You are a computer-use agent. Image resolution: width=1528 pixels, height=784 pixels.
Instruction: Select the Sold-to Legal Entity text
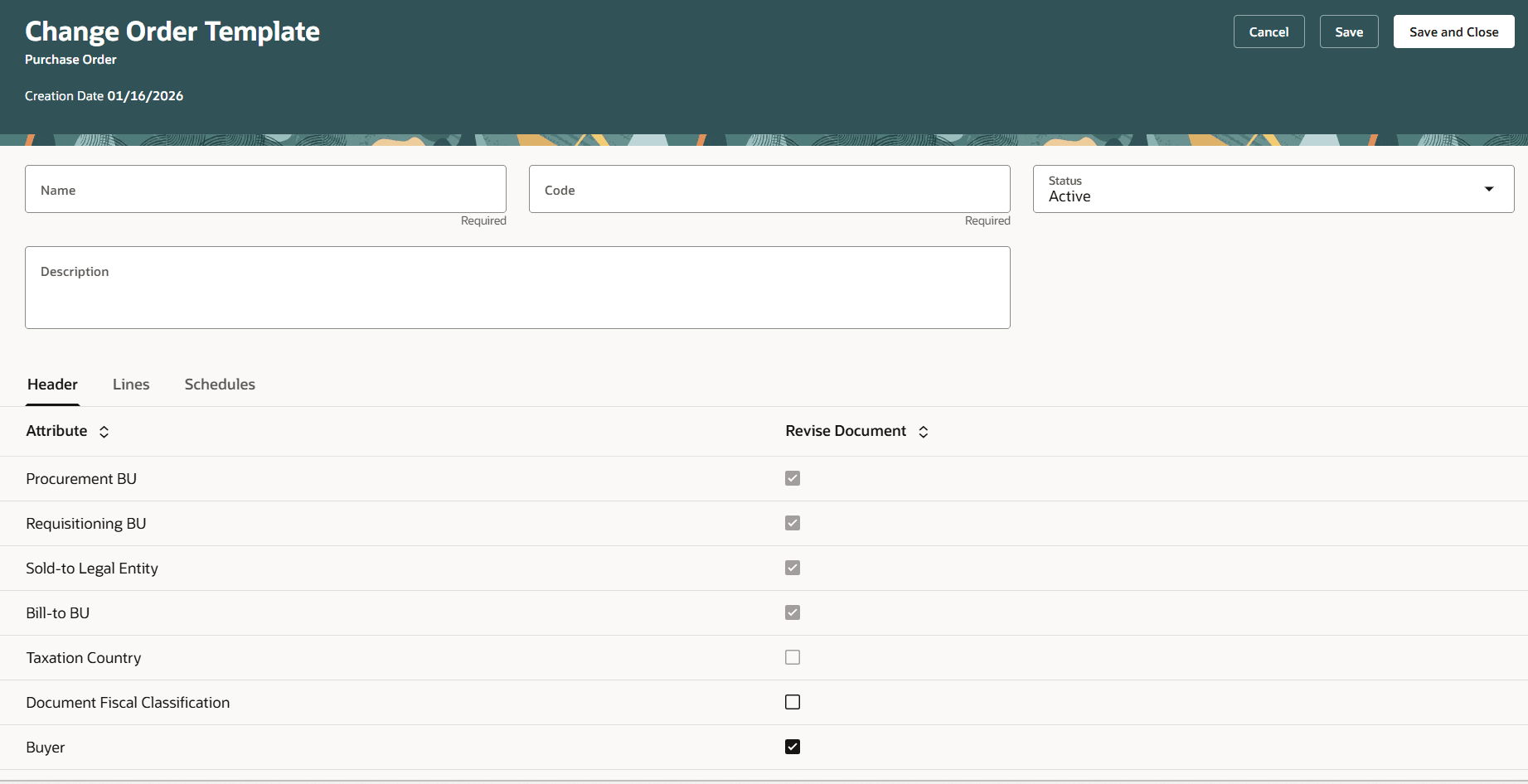pos(92,569)
